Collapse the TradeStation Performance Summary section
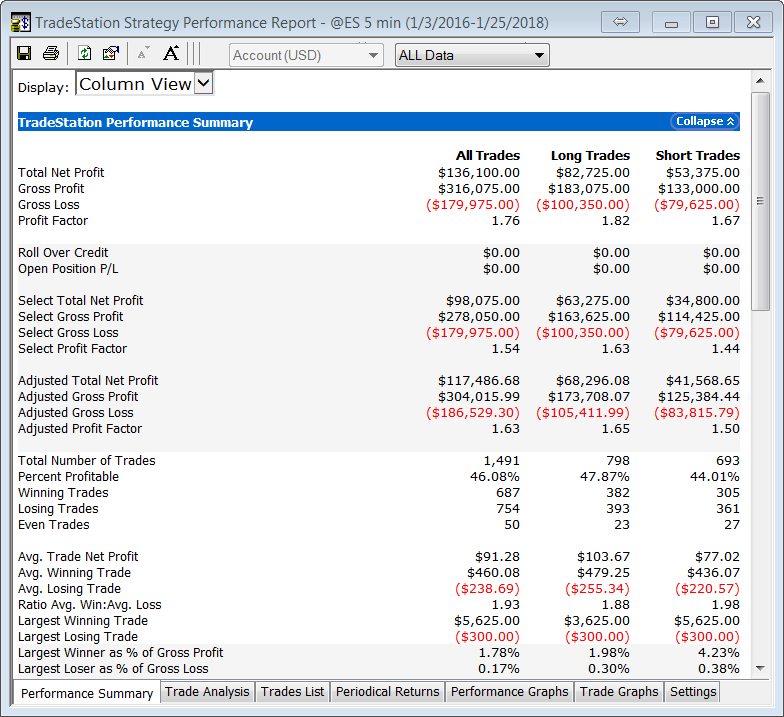 click(x=705, y=121)
